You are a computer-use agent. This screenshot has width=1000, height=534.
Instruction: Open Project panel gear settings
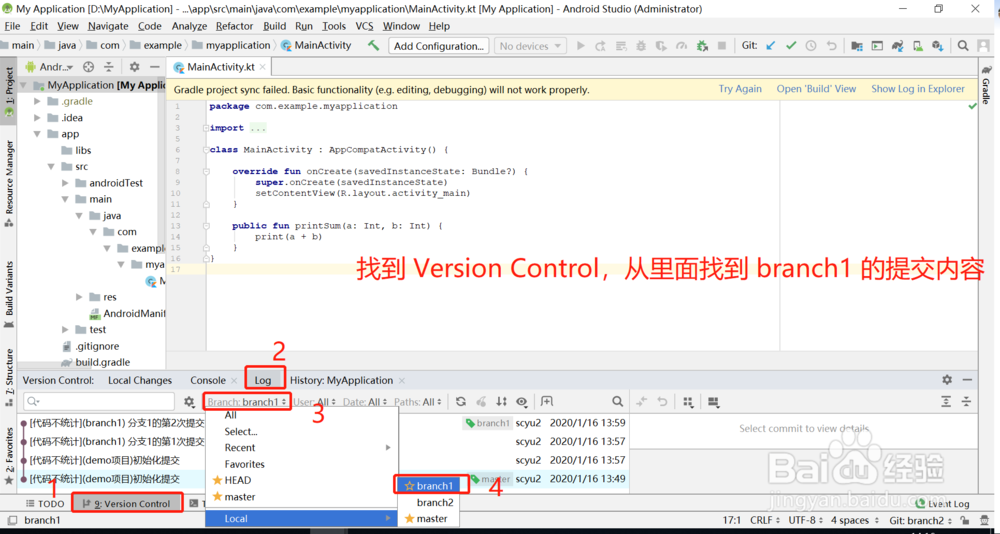pyautogui.click(x=135, y=67)
